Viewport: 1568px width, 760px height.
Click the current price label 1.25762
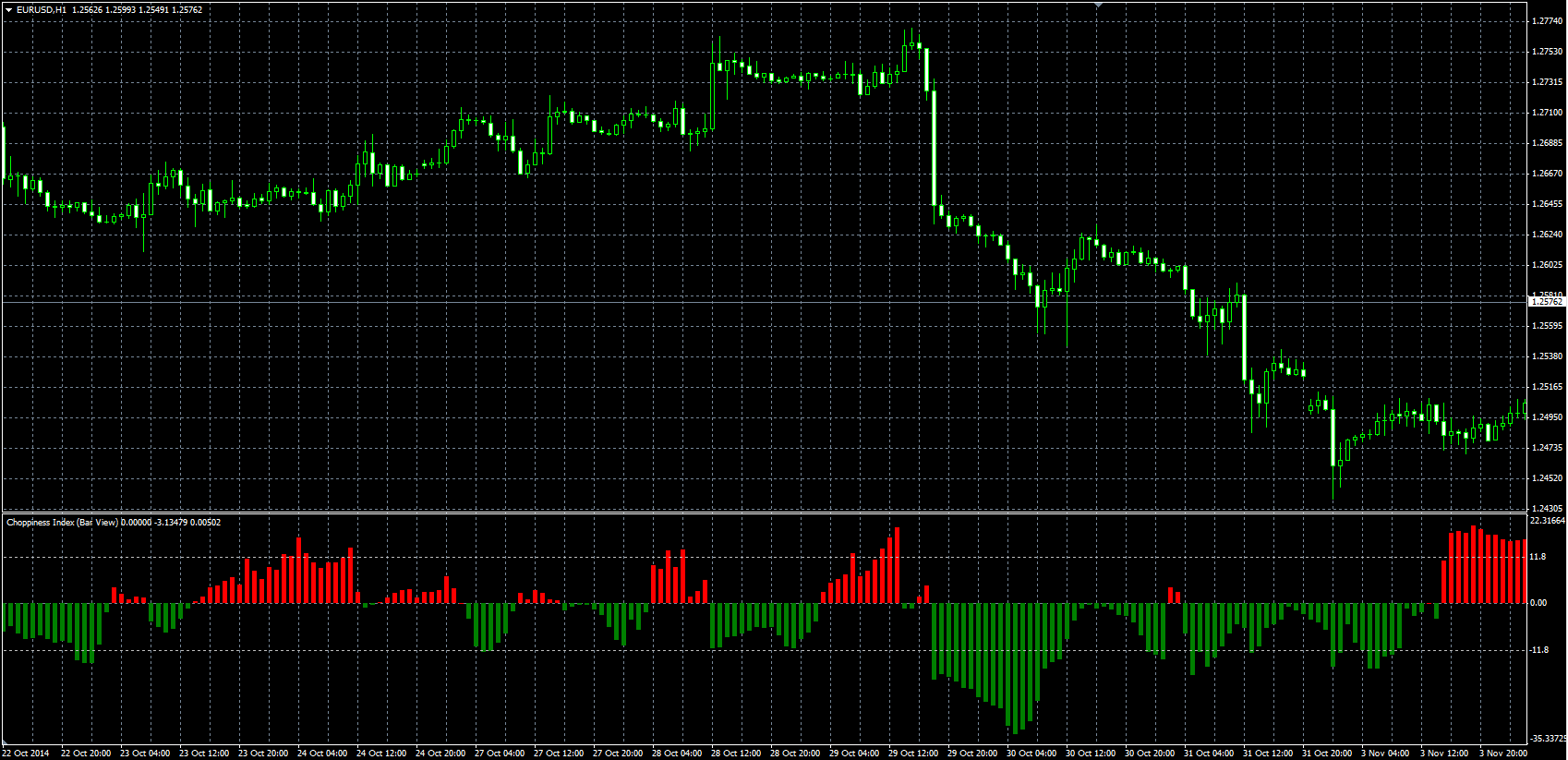point(1547,302)
